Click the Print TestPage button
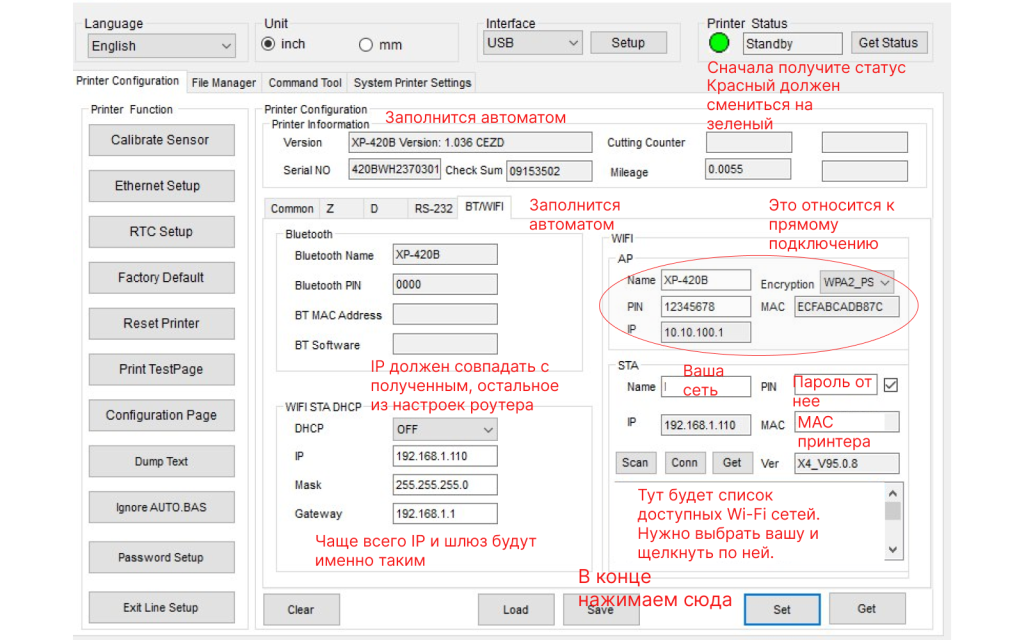Image resolution: width=1024 pixels, height=640 pixels. (x=161, y=369)
